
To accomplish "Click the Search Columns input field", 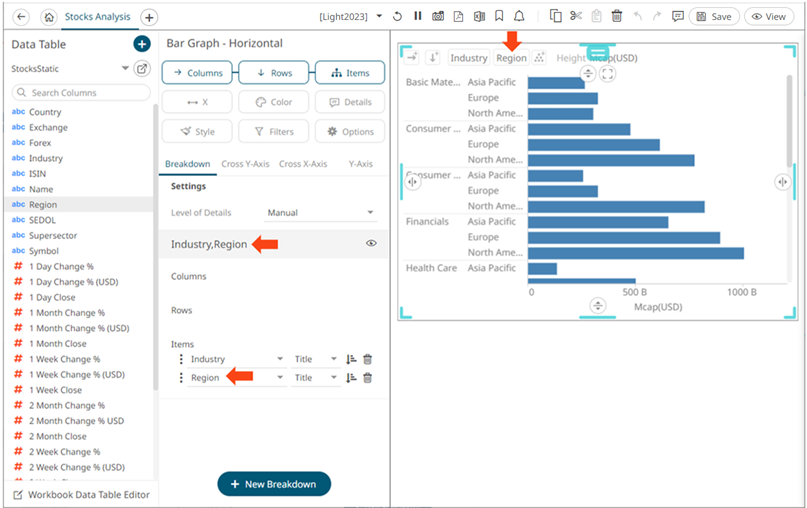I will click(82, 93).
